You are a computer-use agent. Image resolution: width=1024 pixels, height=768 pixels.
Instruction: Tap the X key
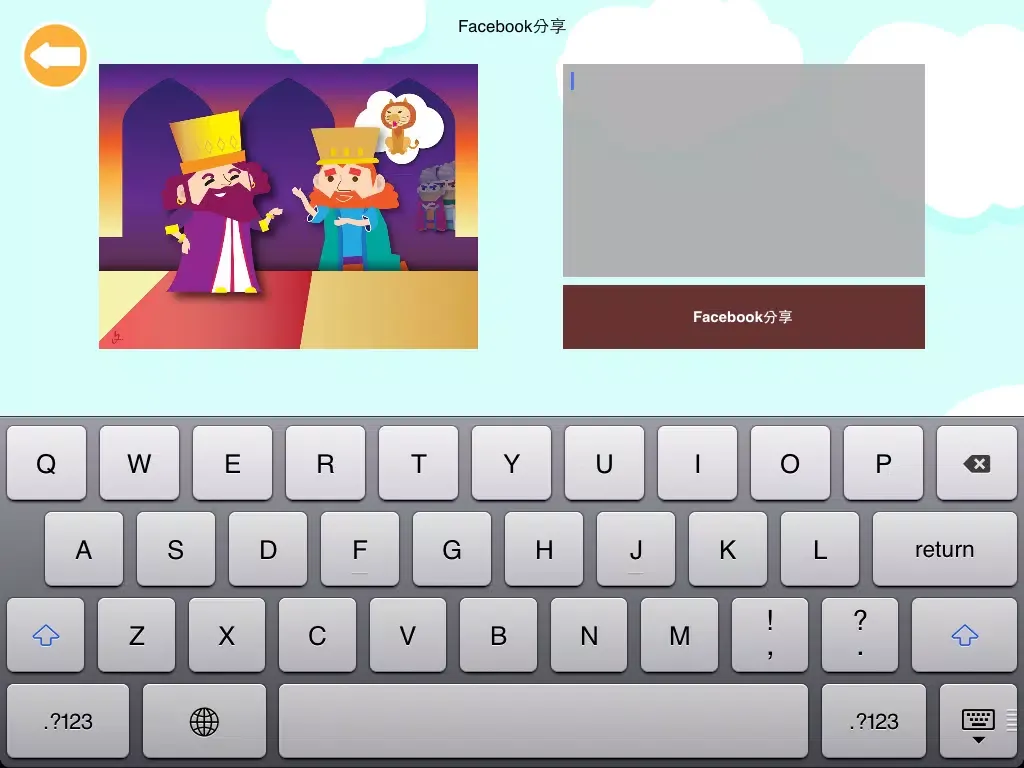(x=227, y=635)
